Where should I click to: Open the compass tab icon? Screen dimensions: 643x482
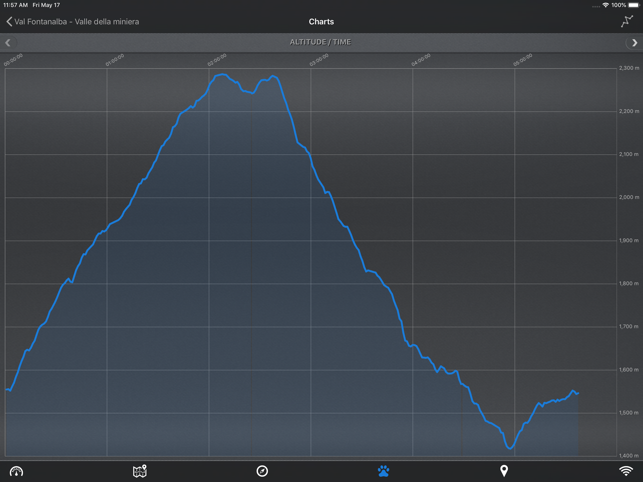click(x=262, y=471)
